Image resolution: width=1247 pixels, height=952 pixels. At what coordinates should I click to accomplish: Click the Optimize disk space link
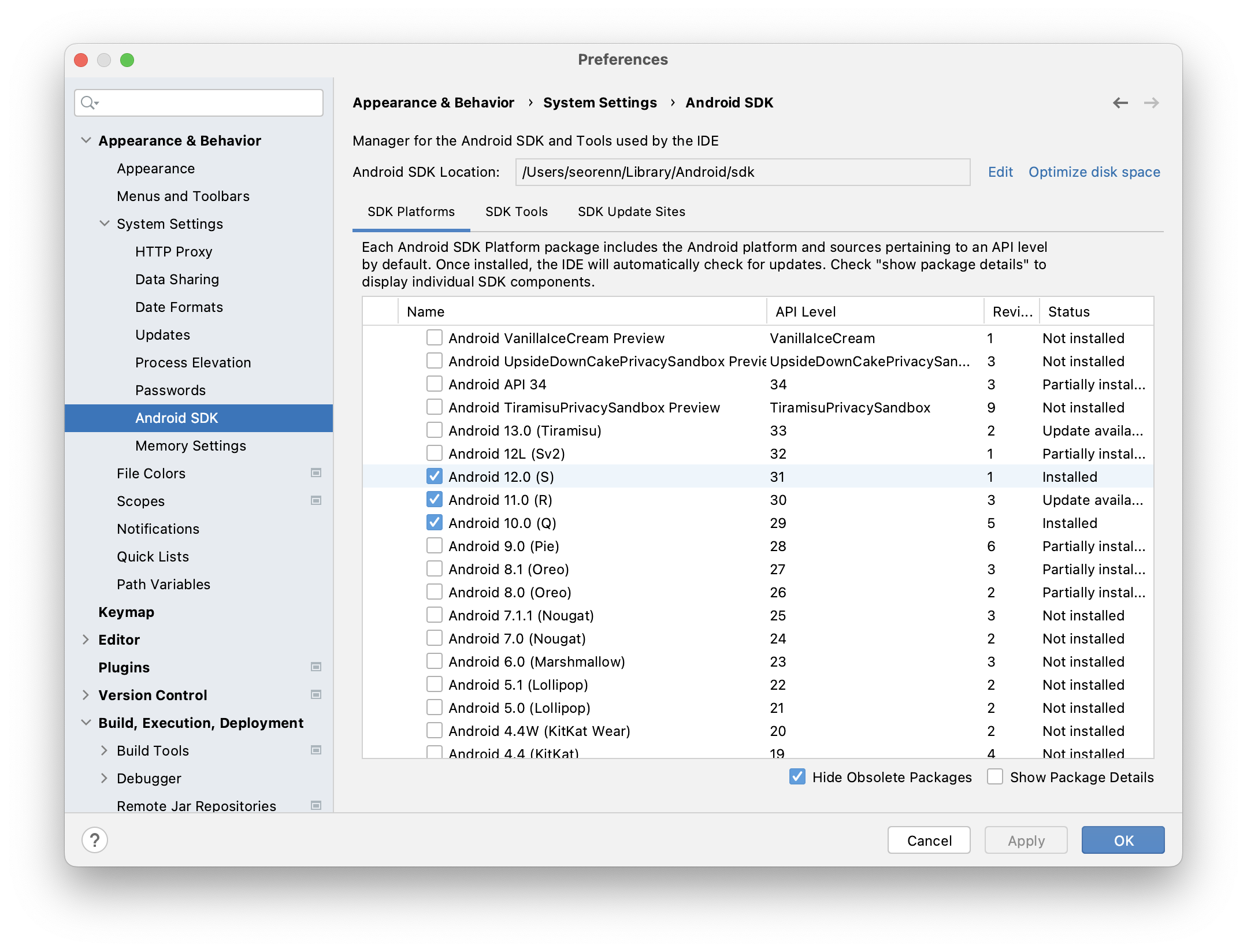coord(1094,172)
